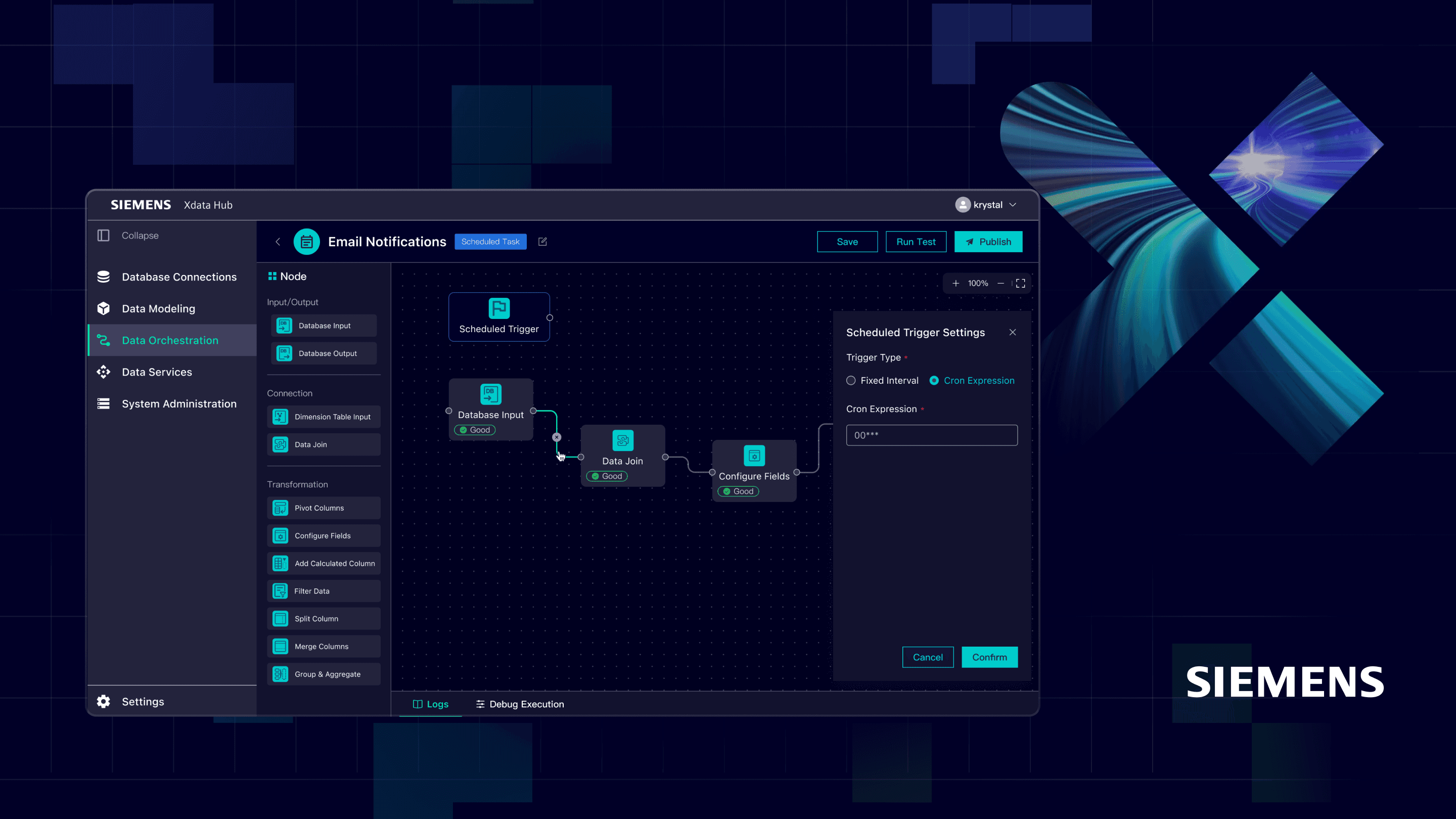The height and width of the screenshot is (819, 1456).
Task: Select Cron Expression radio option
Action: coord(934,380)
